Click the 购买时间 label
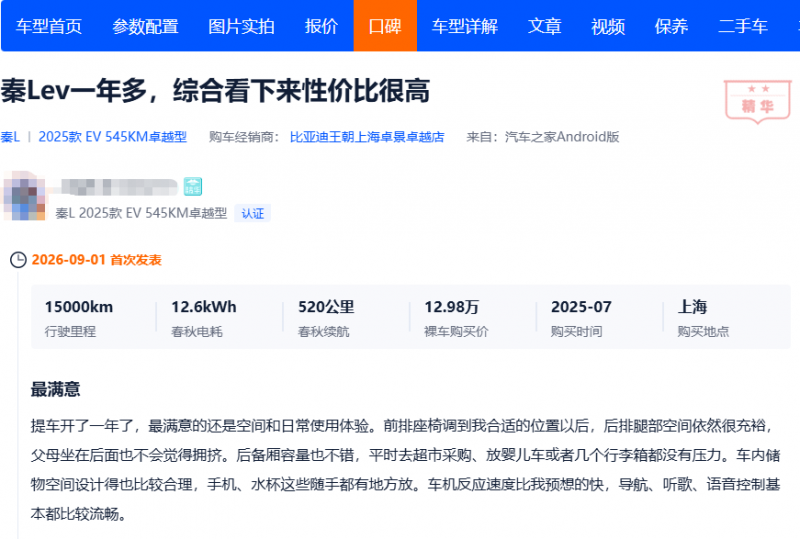 pyautogui.click(x=577, y=332)
